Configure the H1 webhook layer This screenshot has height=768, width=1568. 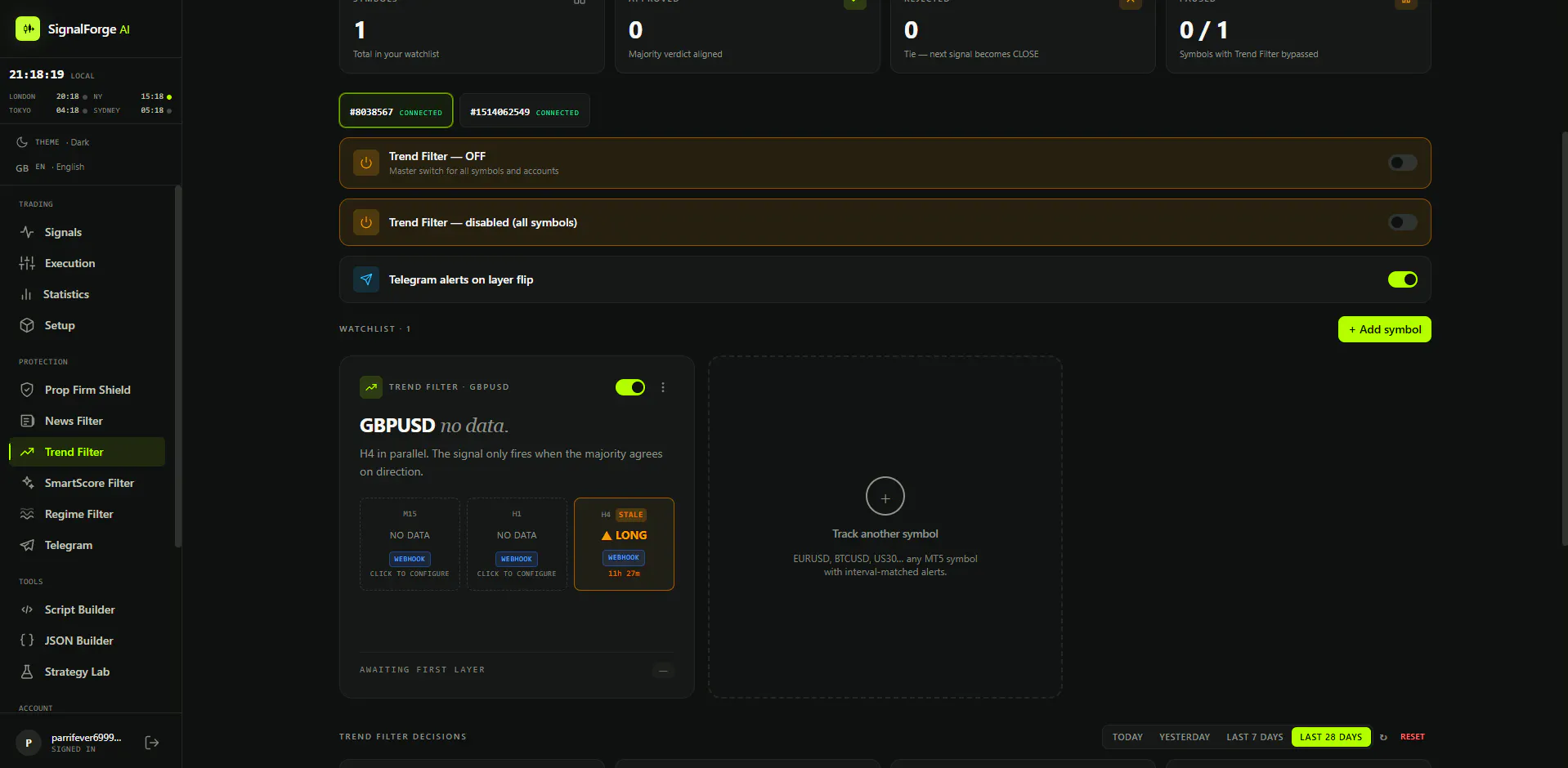click(x=517, y=544)
